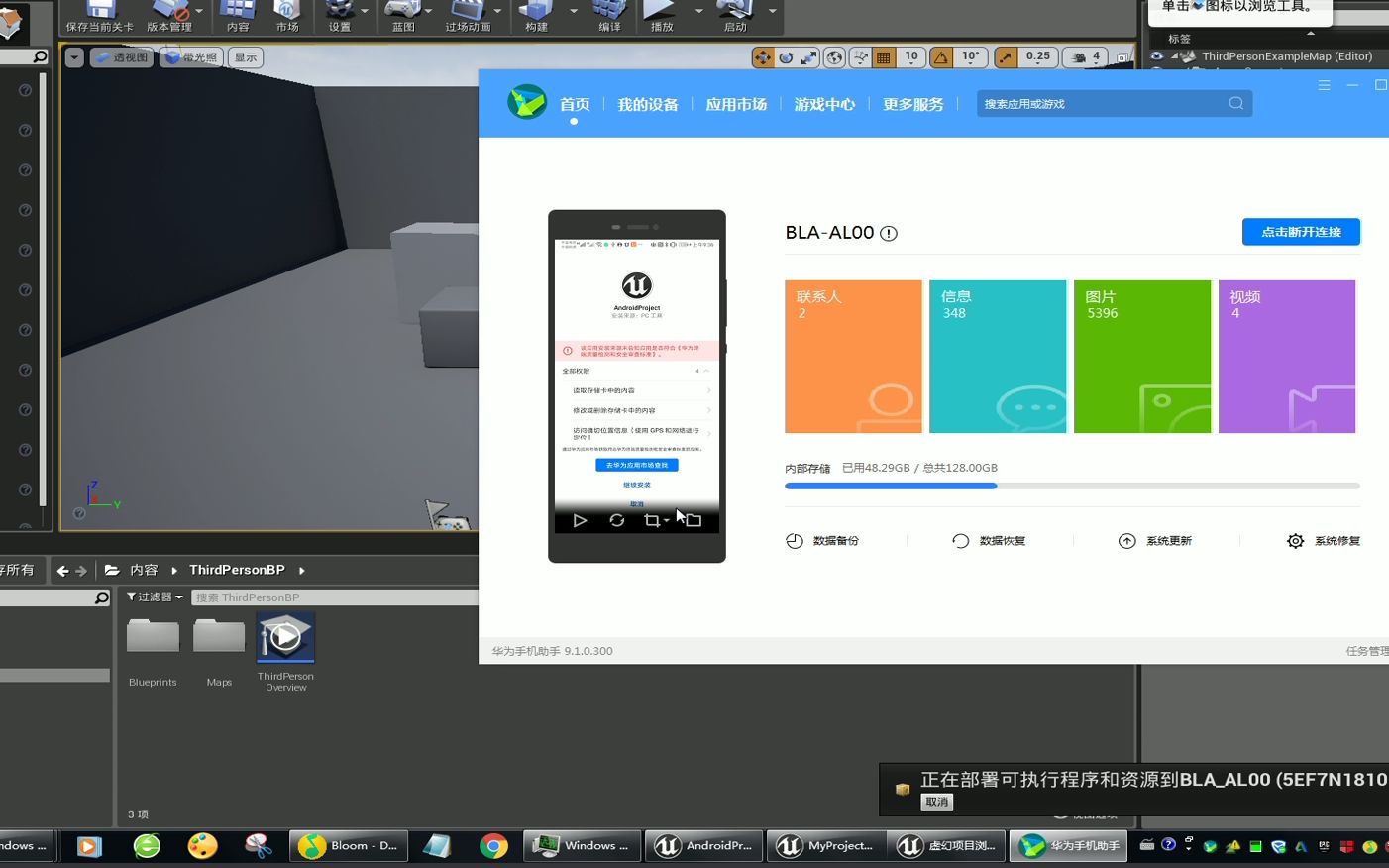Viewport: 1389px width, 868px height.
Task: Cancel the deployment to BLA_AL00
Action: 936,801
